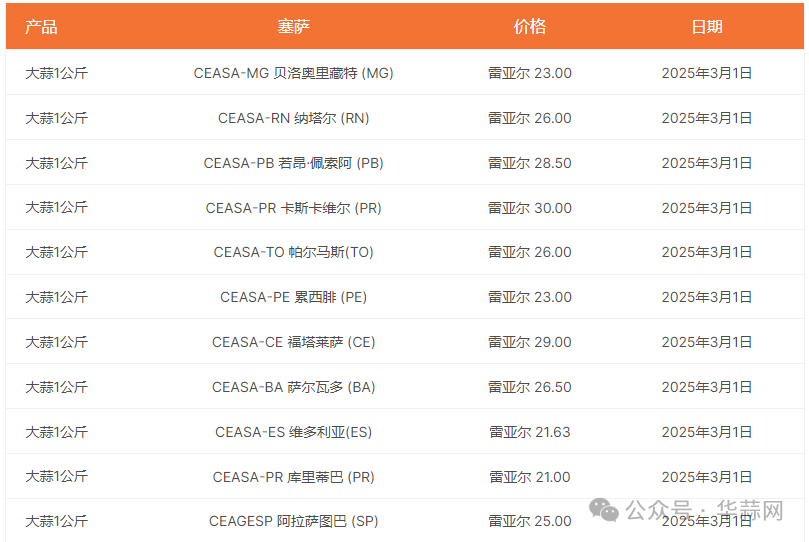
Task: Click the 公众号 · 华蒜网 watermark text
Action: click(704, 511)
